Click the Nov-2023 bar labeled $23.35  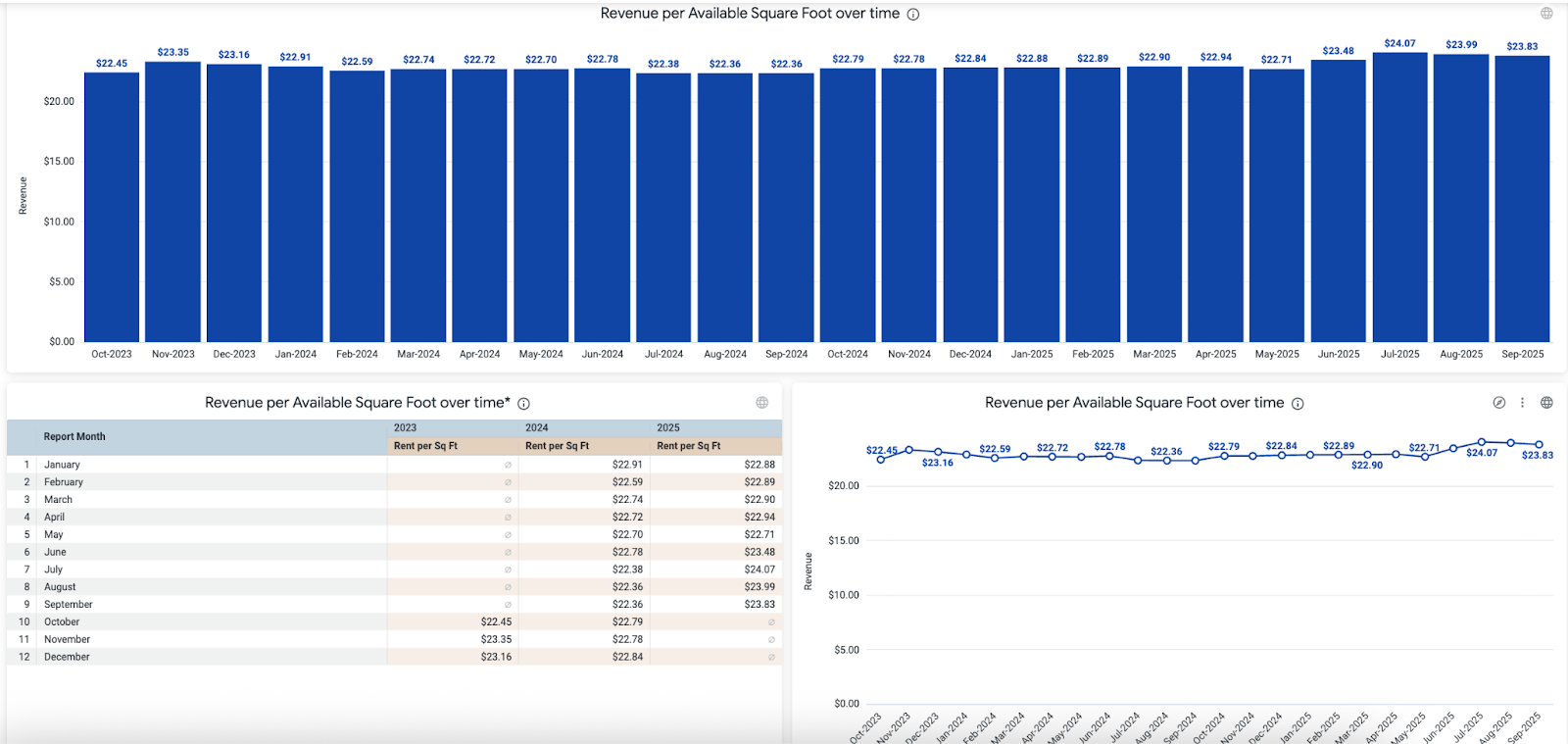point(173,201)
